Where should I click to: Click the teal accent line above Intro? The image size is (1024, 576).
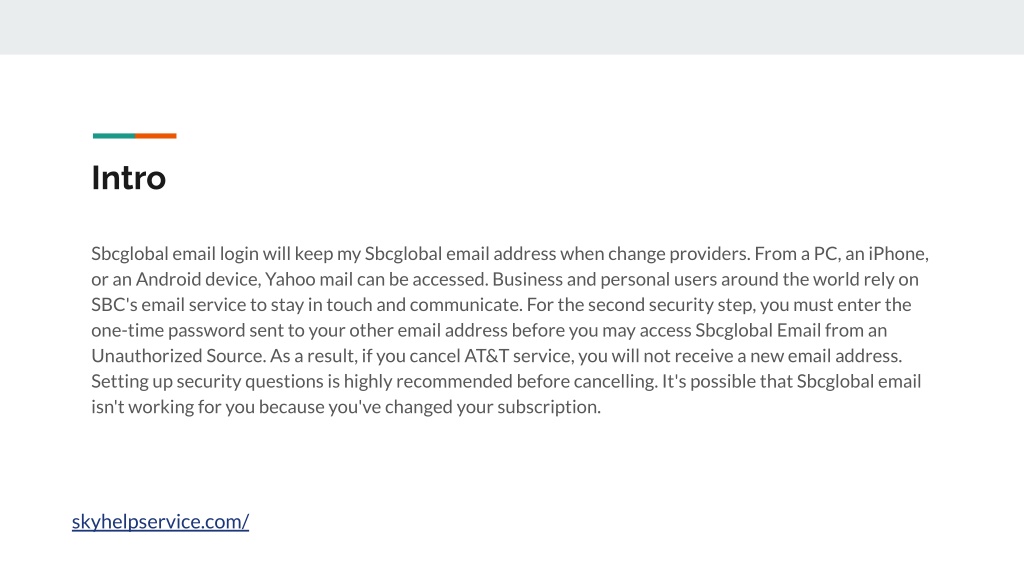click(x=114, y=136)
